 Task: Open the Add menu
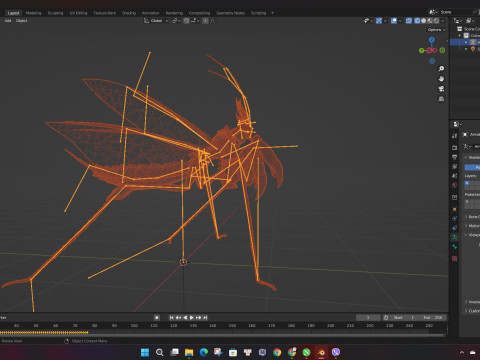point(8,21)
